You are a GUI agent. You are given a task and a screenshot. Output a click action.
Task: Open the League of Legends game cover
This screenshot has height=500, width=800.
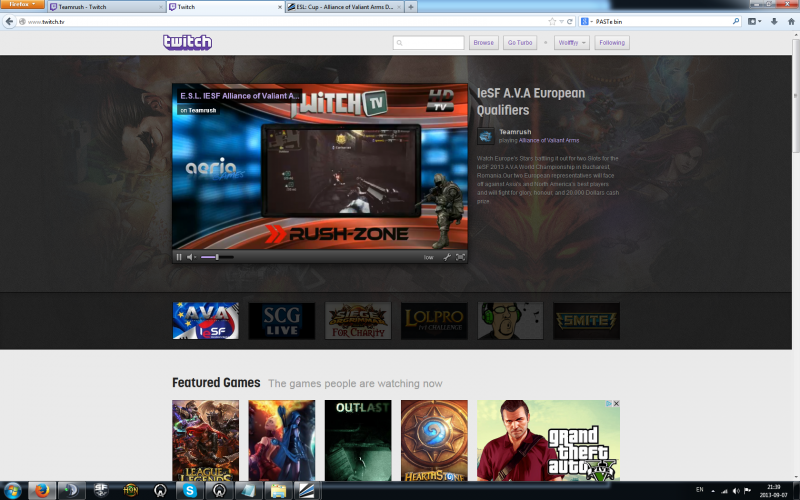tap(206, 440)
